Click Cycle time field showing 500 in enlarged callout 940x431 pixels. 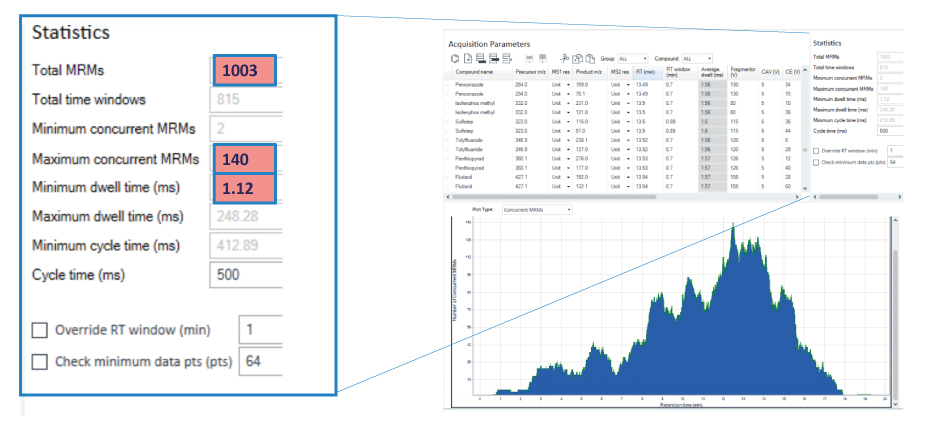[x=246, y=275]
